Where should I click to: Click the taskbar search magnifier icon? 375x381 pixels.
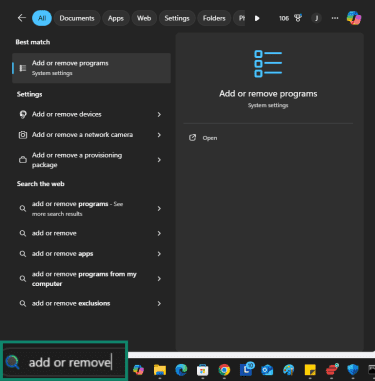click(x=13, y=362)
